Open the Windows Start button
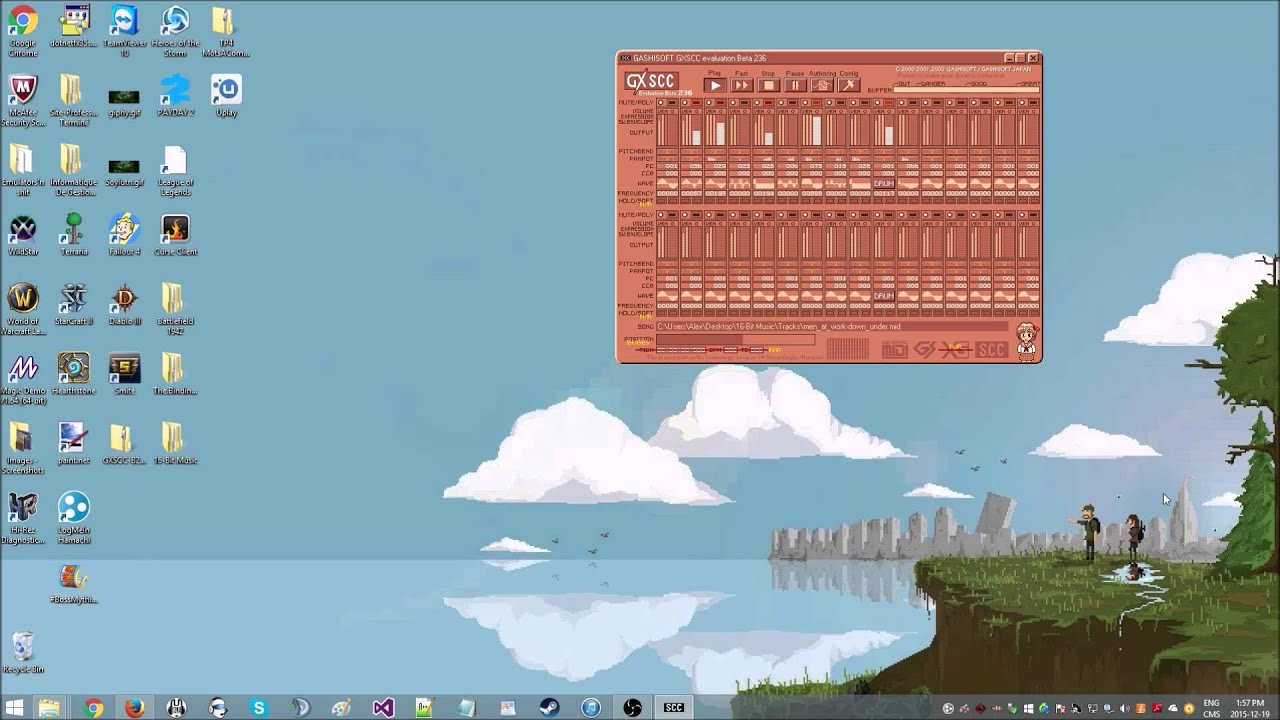The height and width of the screenshot is (720, 1280). click(x=15, y=708)
